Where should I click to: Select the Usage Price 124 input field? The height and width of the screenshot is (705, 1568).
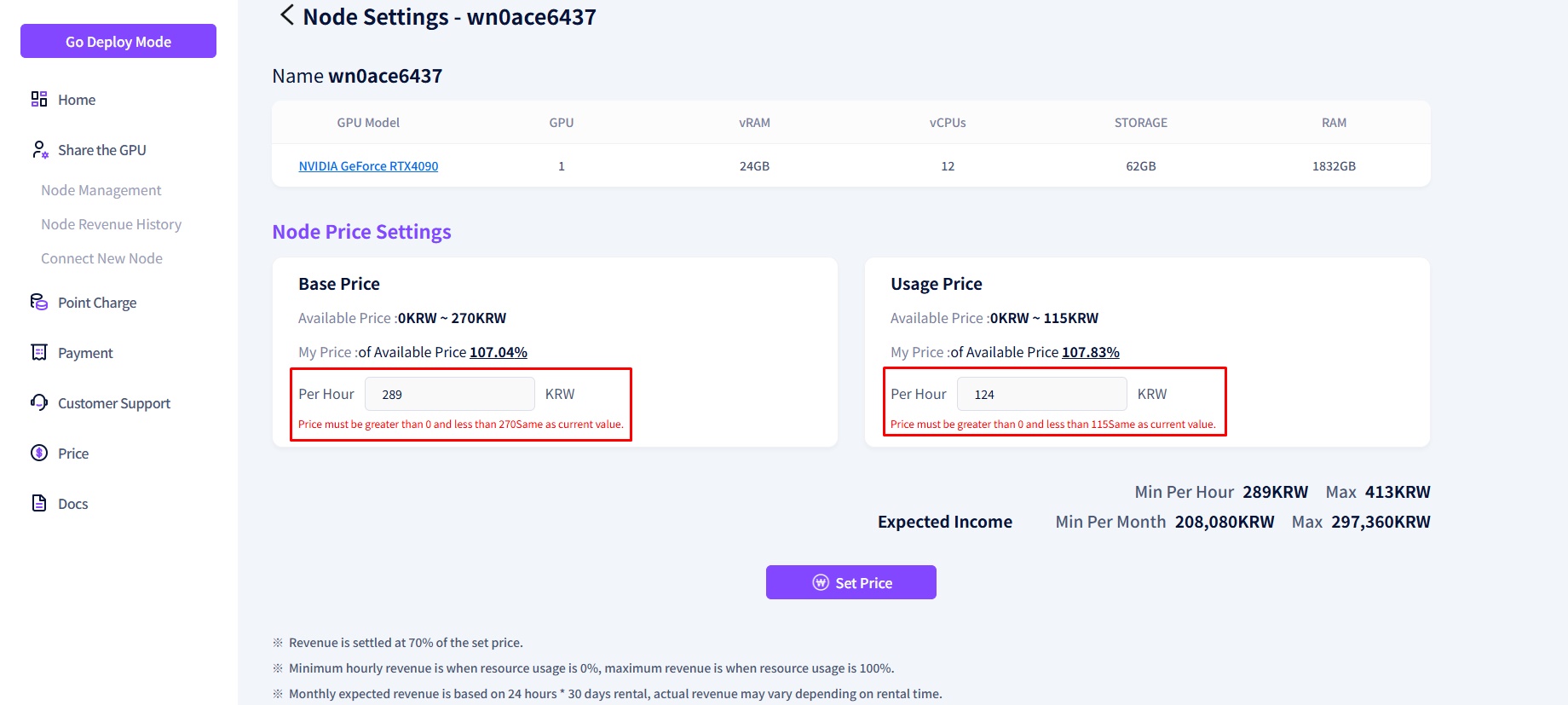click(x=1041, y=393)
